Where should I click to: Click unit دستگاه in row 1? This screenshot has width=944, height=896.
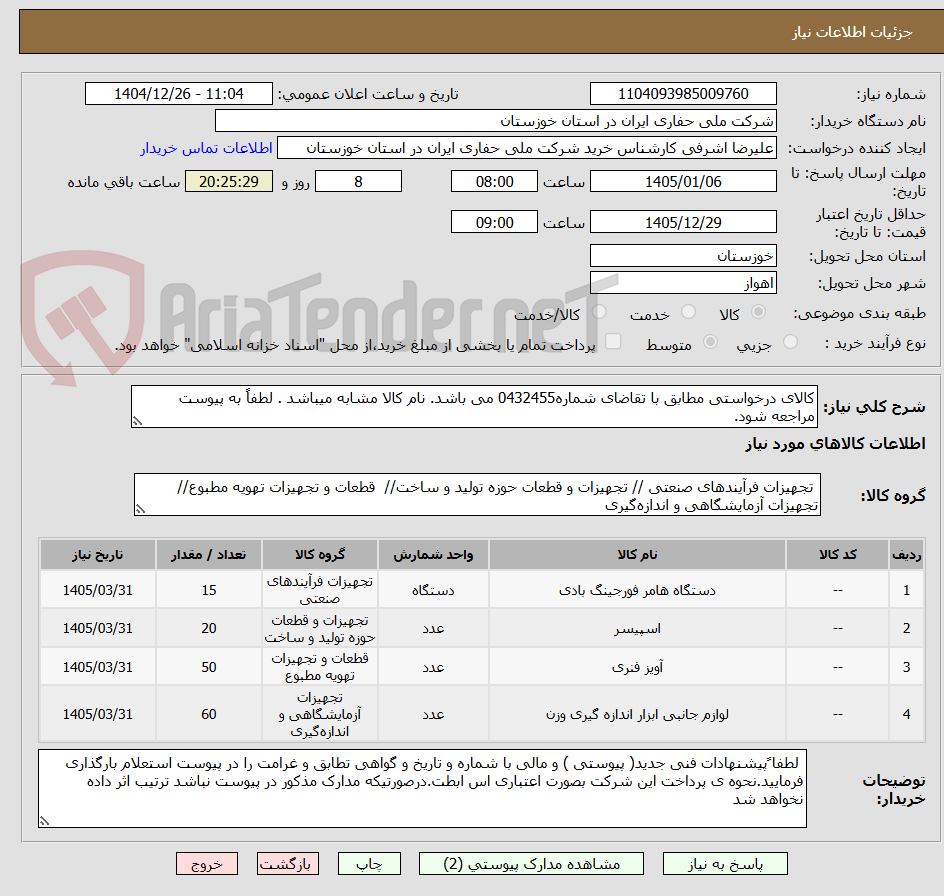point(433,591)
